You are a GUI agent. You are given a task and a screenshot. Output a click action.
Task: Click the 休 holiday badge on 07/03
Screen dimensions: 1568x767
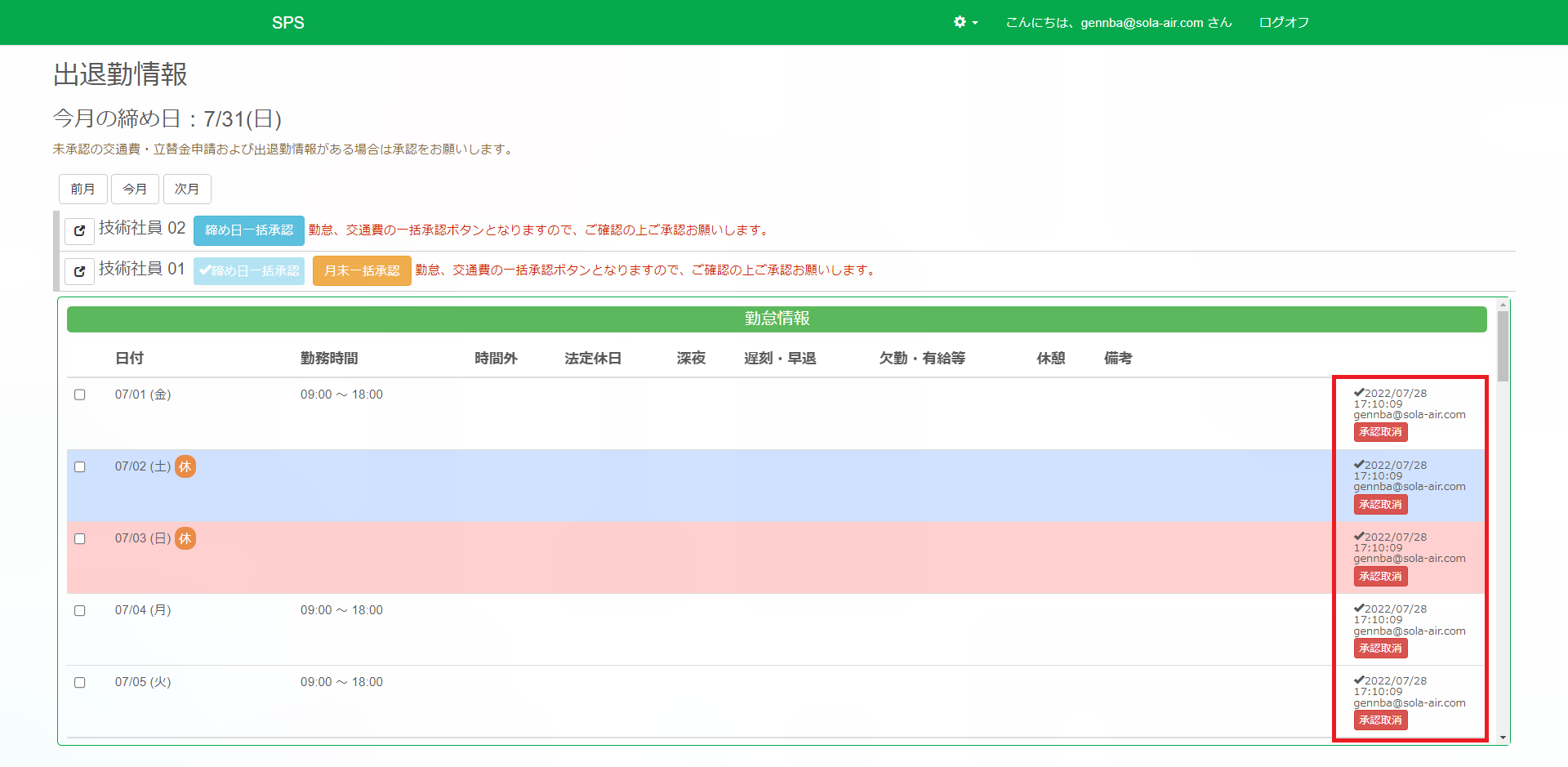[185, 538]
